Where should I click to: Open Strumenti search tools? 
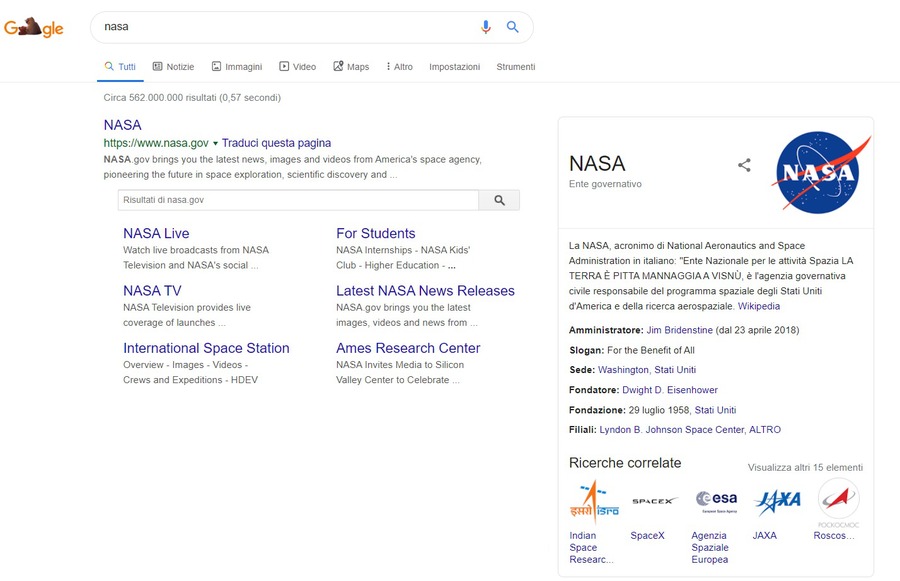pos(516,67)
